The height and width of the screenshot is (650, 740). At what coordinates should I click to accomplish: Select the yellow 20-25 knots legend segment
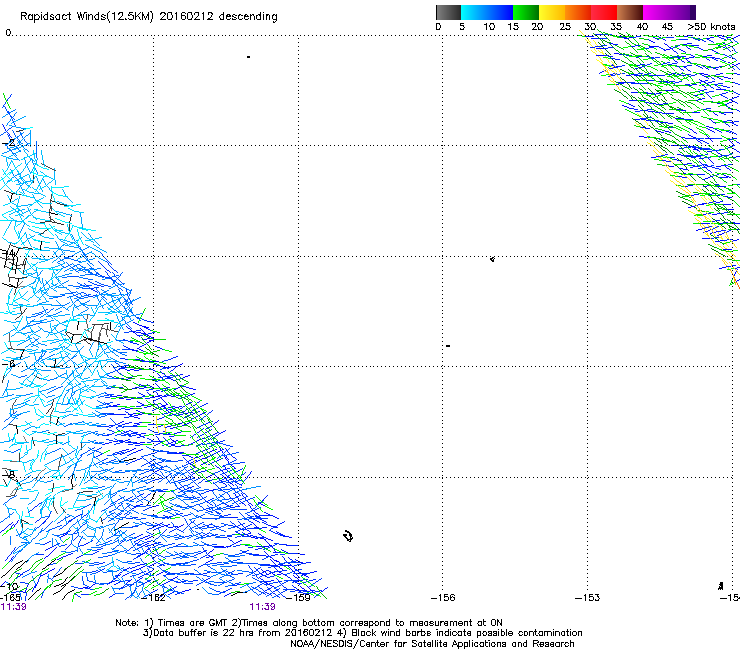coord(552,12)
